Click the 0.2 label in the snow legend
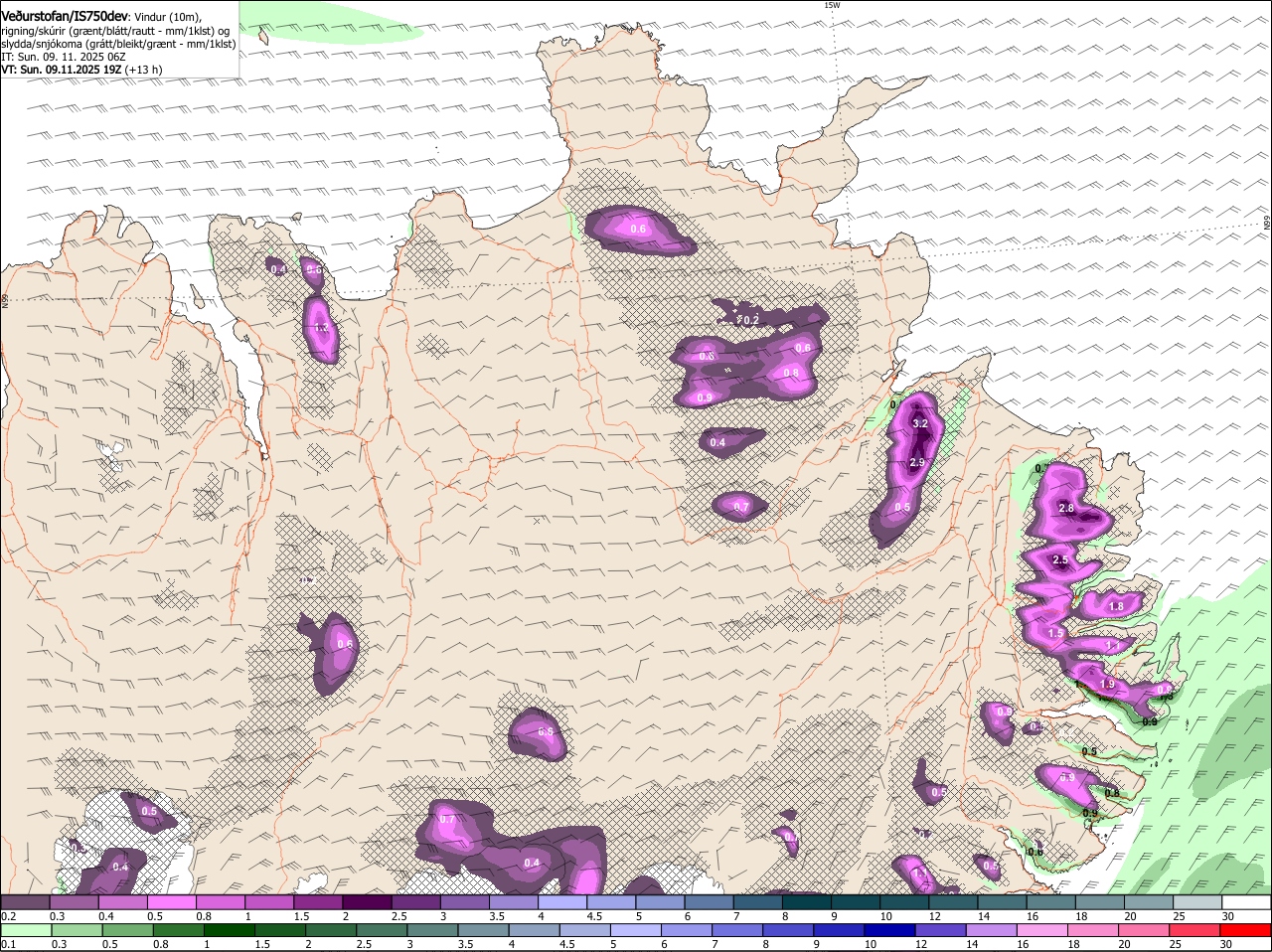1272x952 pixels. point(8,916)
